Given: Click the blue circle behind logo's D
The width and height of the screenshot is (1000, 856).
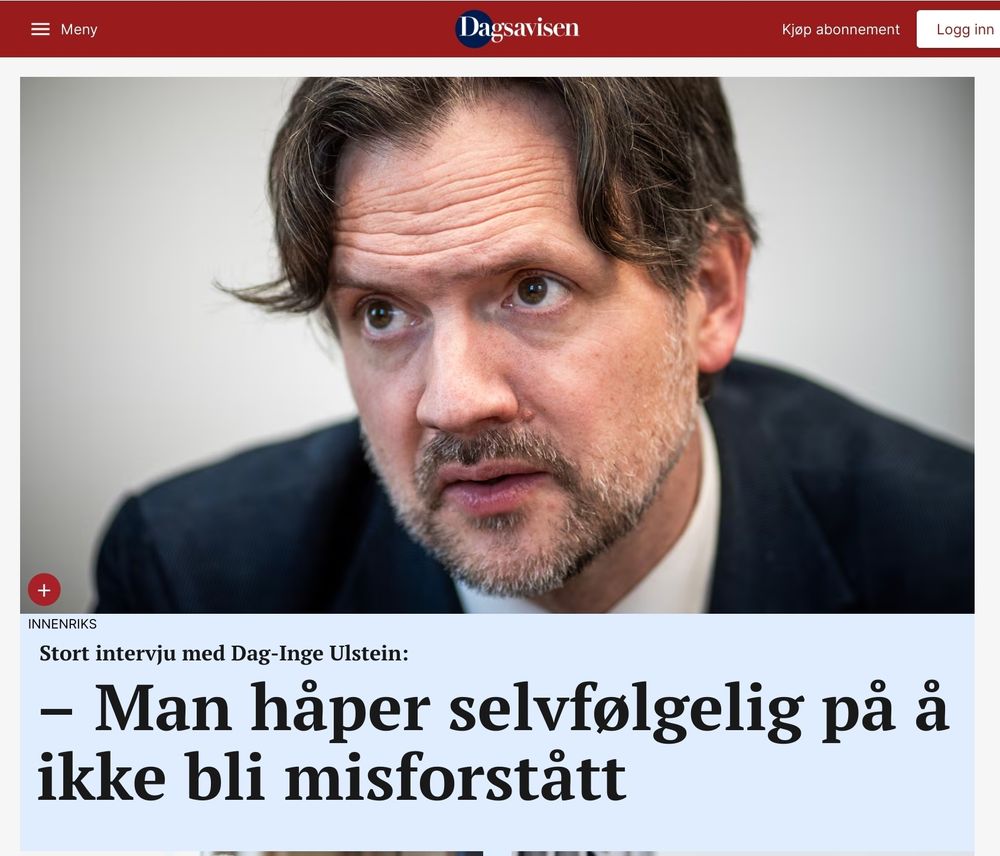Looking at the screenshot, I should pyautogui.click(x=474, y=29).
